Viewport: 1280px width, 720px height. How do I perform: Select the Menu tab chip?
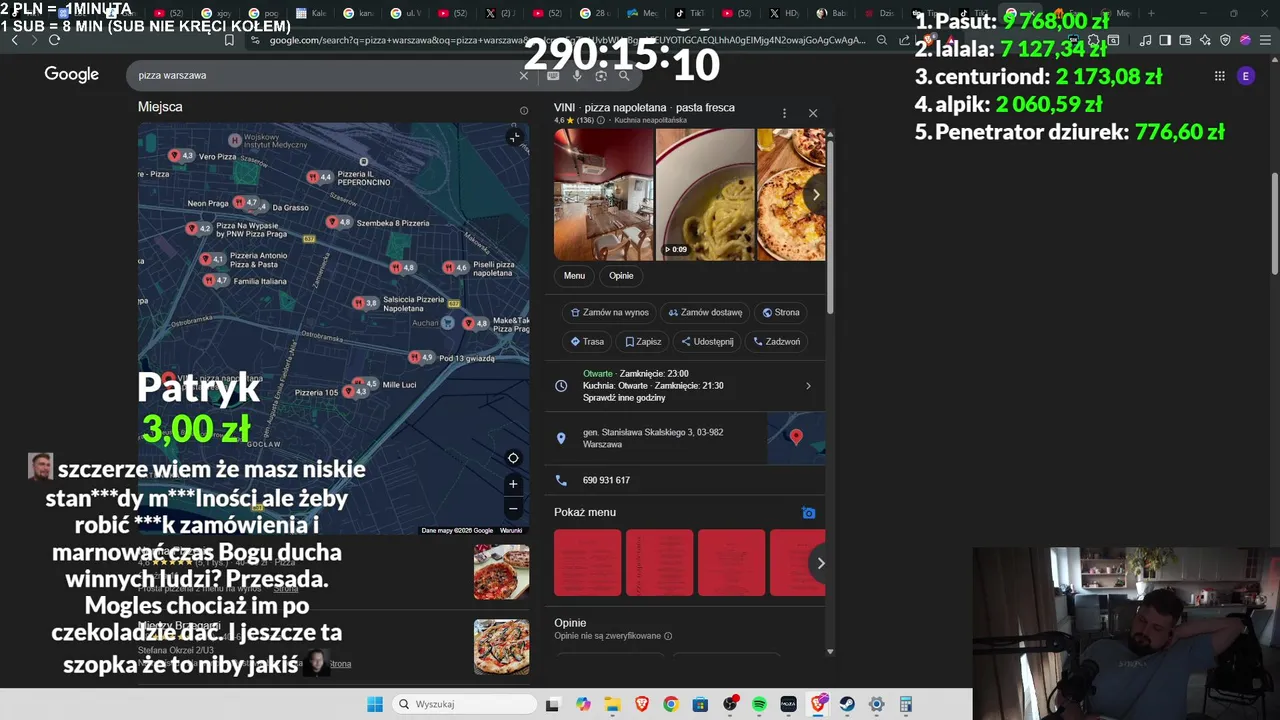[574, 276]
